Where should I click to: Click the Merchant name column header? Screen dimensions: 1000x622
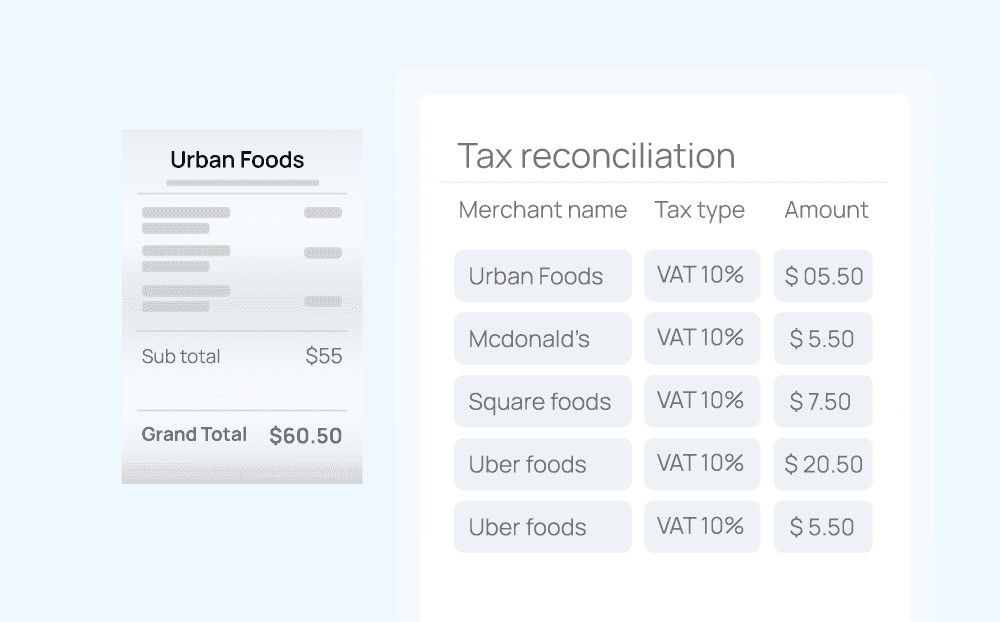click(542, 210)
